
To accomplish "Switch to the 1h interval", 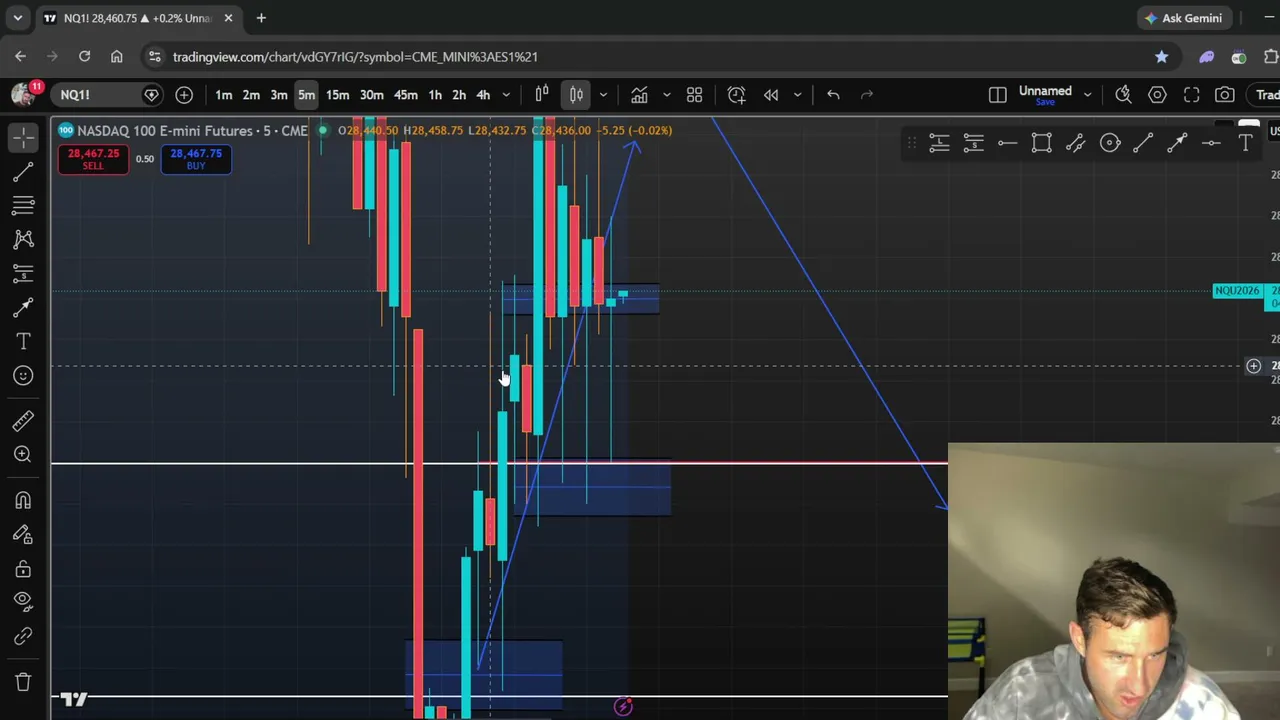I will [x=435, y=95].
